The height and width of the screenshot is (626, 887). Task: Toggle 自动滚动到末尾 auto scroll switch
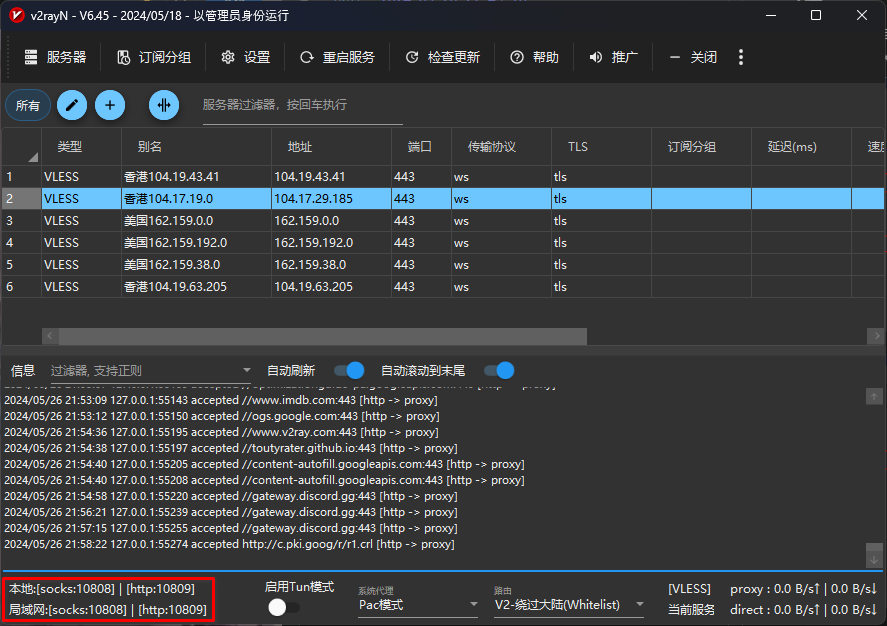pyautogui.click(x=498, y=370)
